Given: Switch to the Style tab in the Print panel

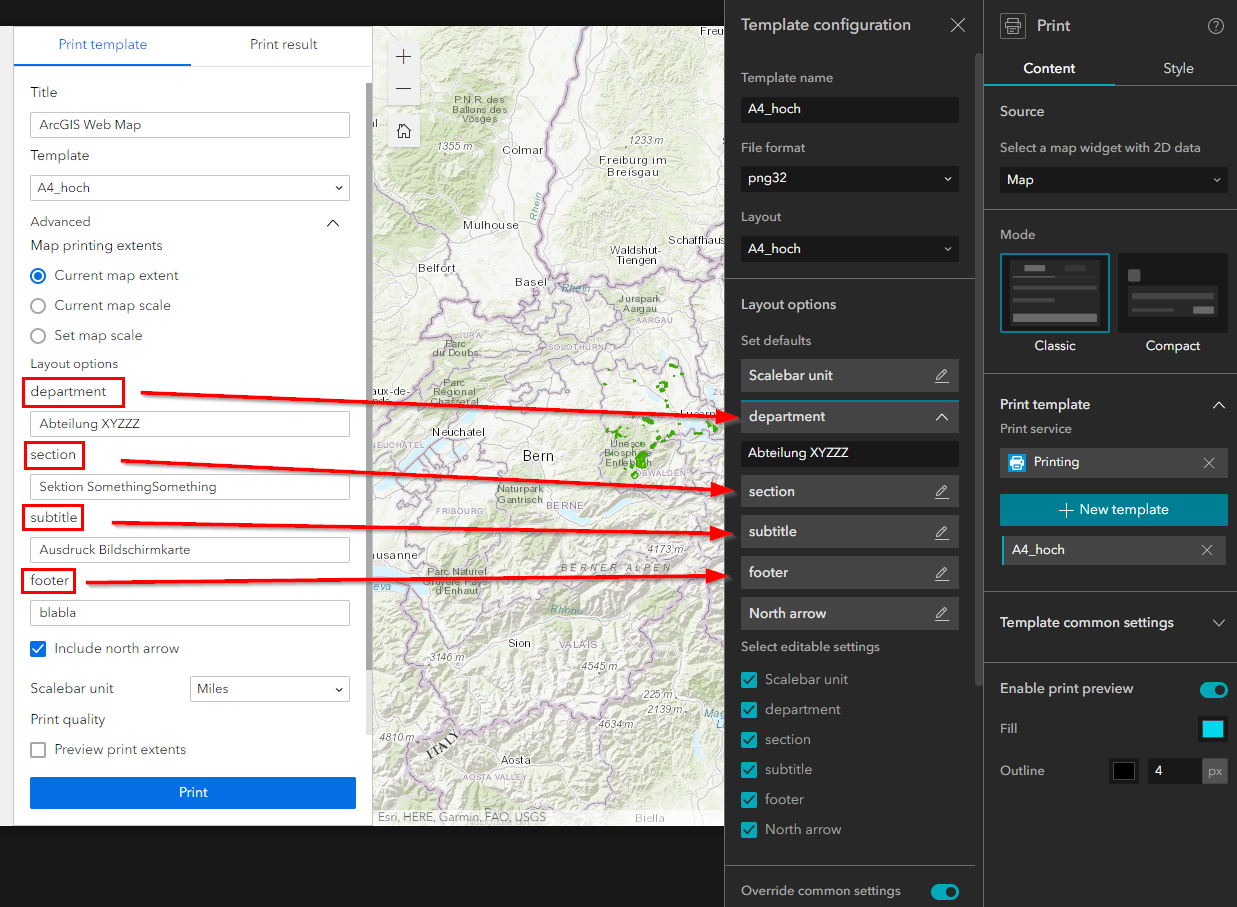Looking at the screenshot, I should [x=1178, y=68].
